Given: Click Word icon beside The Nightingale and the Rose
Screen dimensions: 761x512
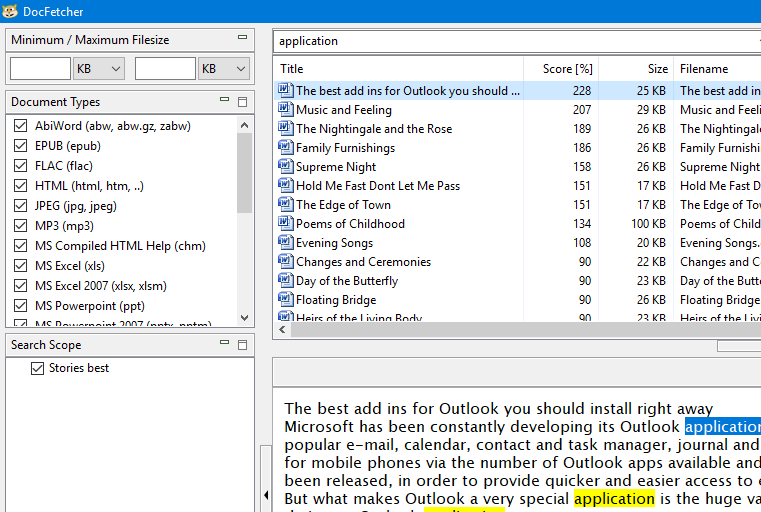Looking at the screenshot, I should coord(285,128).
